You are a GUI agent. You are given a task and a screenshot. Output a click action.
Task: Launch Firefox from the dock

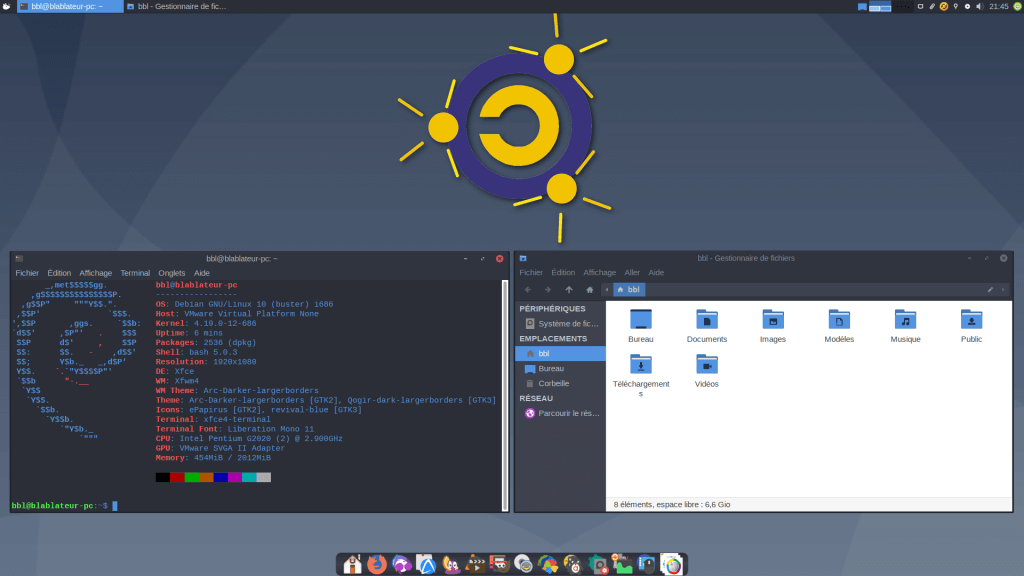377,564
